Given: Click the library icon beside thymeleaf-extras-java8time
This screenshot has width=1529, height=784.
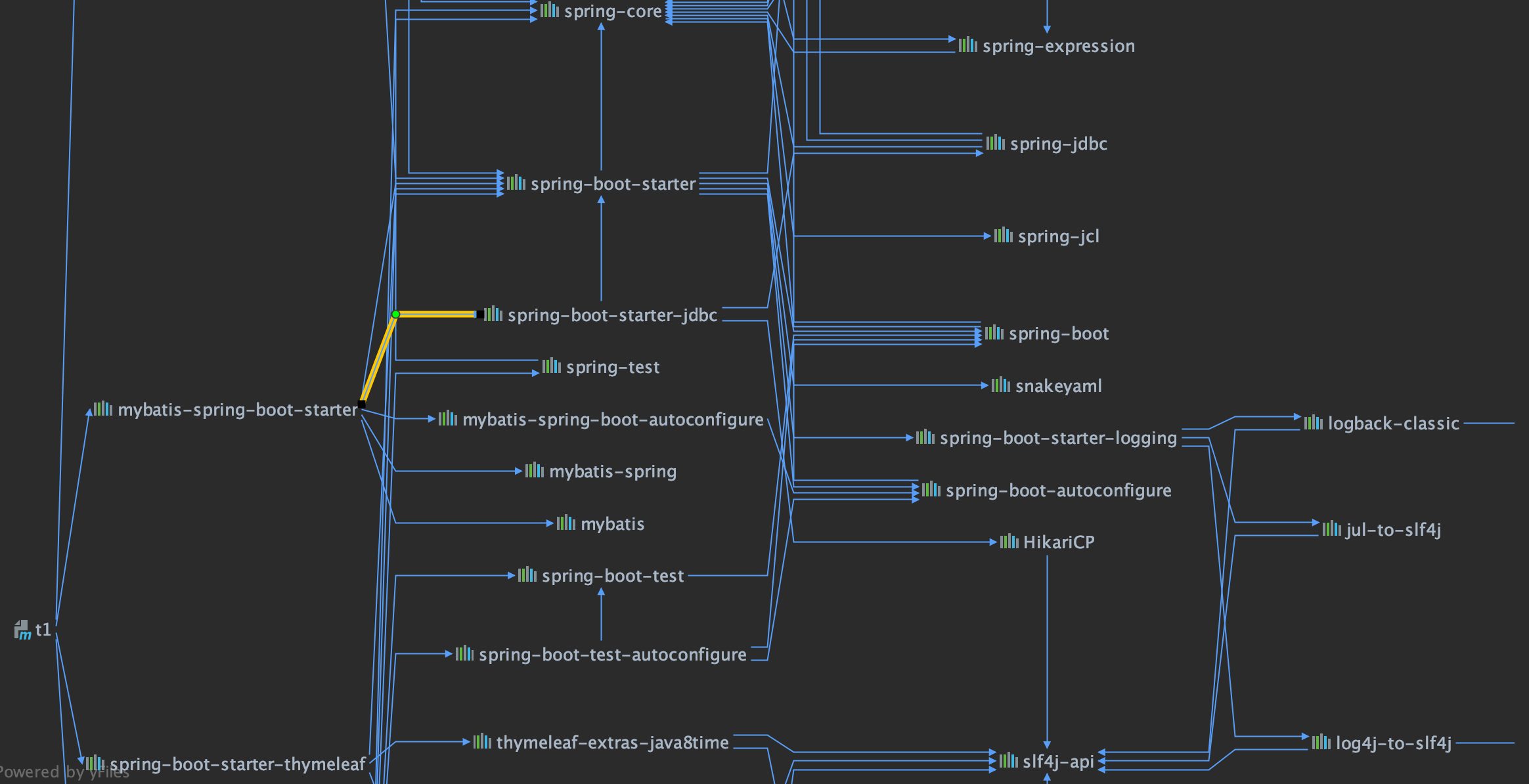Looking at the screenshot, I should click(x=482, y=741).
